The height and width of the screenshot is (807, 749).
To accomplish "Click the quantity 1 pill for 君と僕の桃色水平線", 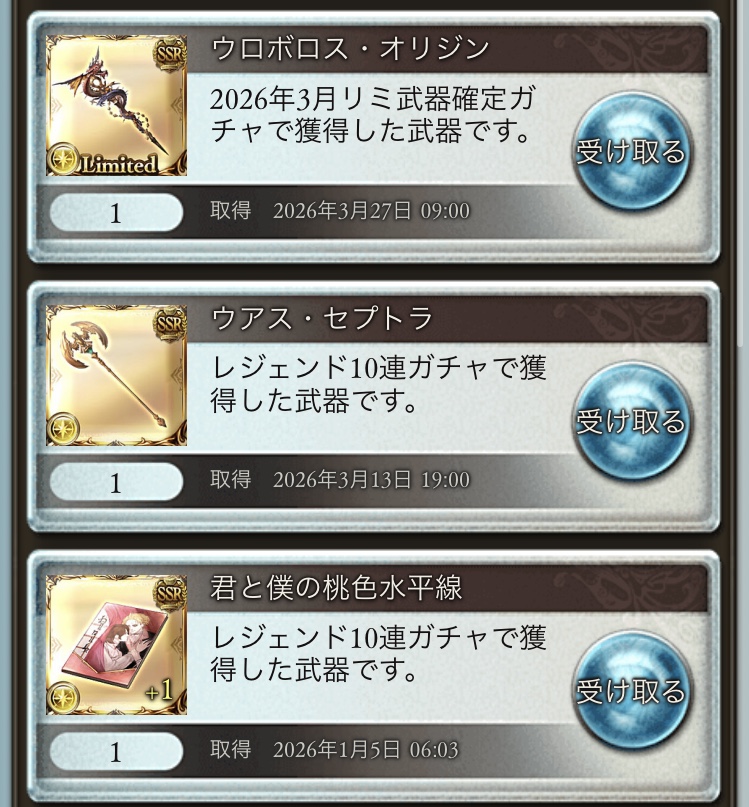I will click(116, 752).
